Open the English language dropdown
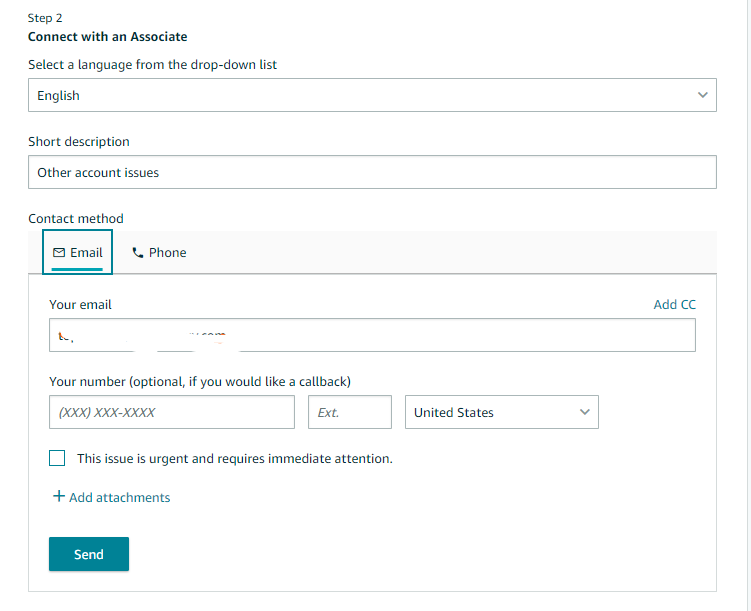The image size is (751, 611). point(372,95)
